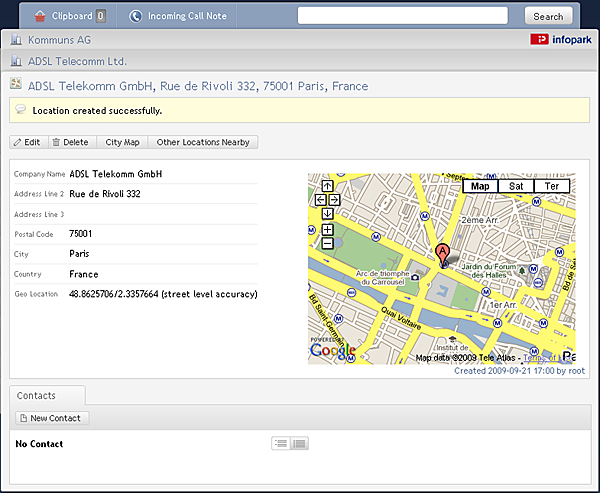Zoom in on the map with plus
Viewport: 600px width, 493px height.
click(327, 230)
